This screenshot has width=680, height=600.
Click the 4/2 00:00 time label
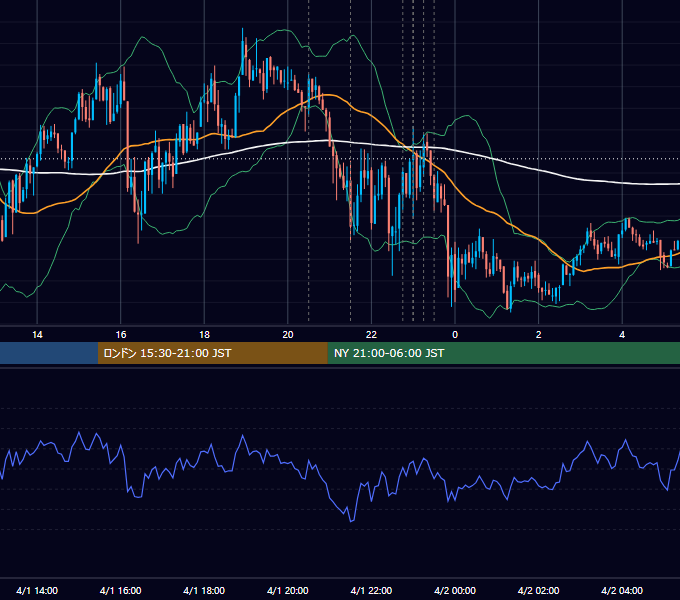[455, 591]
